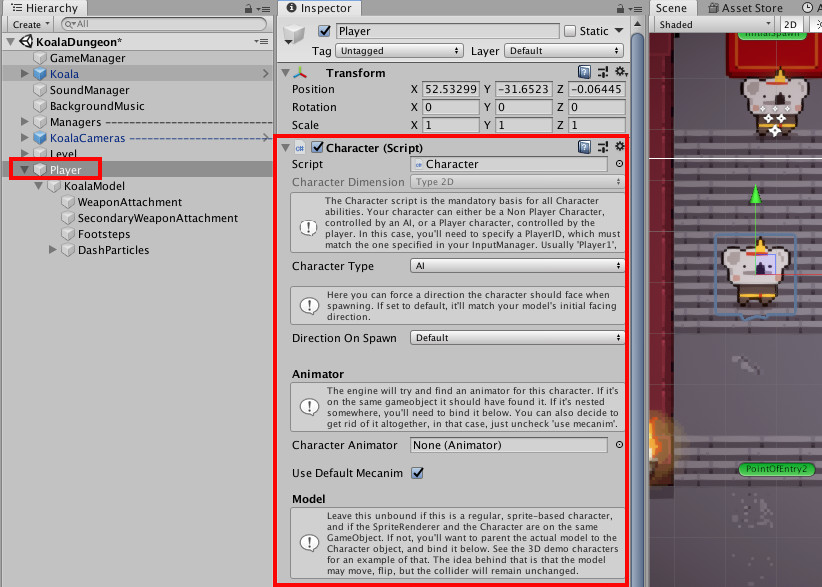Click the Player GameObject cube icon in Inspector
The image size is (822, 587).
click(x=294, y=35)
